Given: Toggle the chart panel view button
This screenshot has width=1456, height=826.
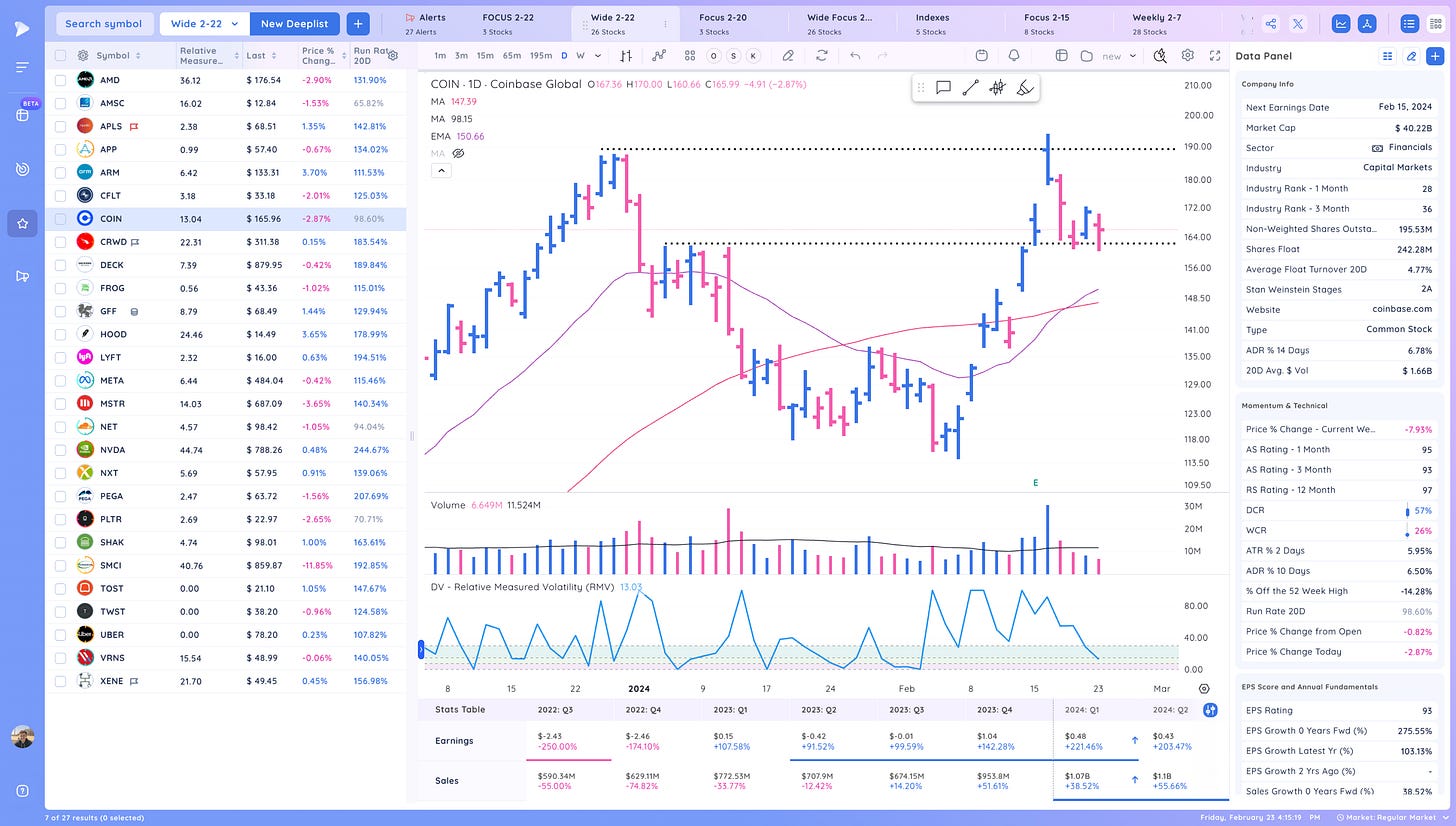Looking at the screenshot, I should pyautogui.click(x=1341, y=24).
